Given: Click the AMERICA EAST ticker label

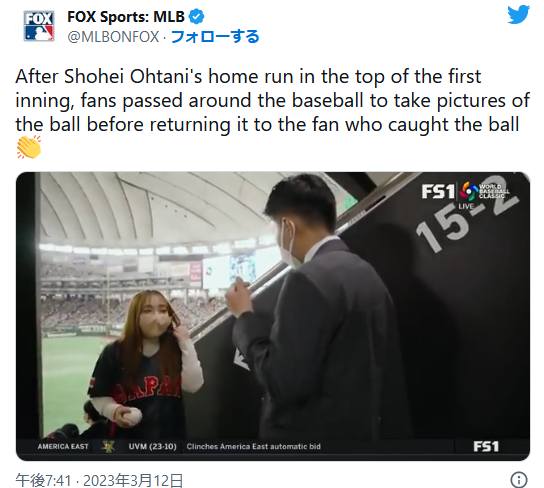Looking at the screenshot, I should [63, 446].
